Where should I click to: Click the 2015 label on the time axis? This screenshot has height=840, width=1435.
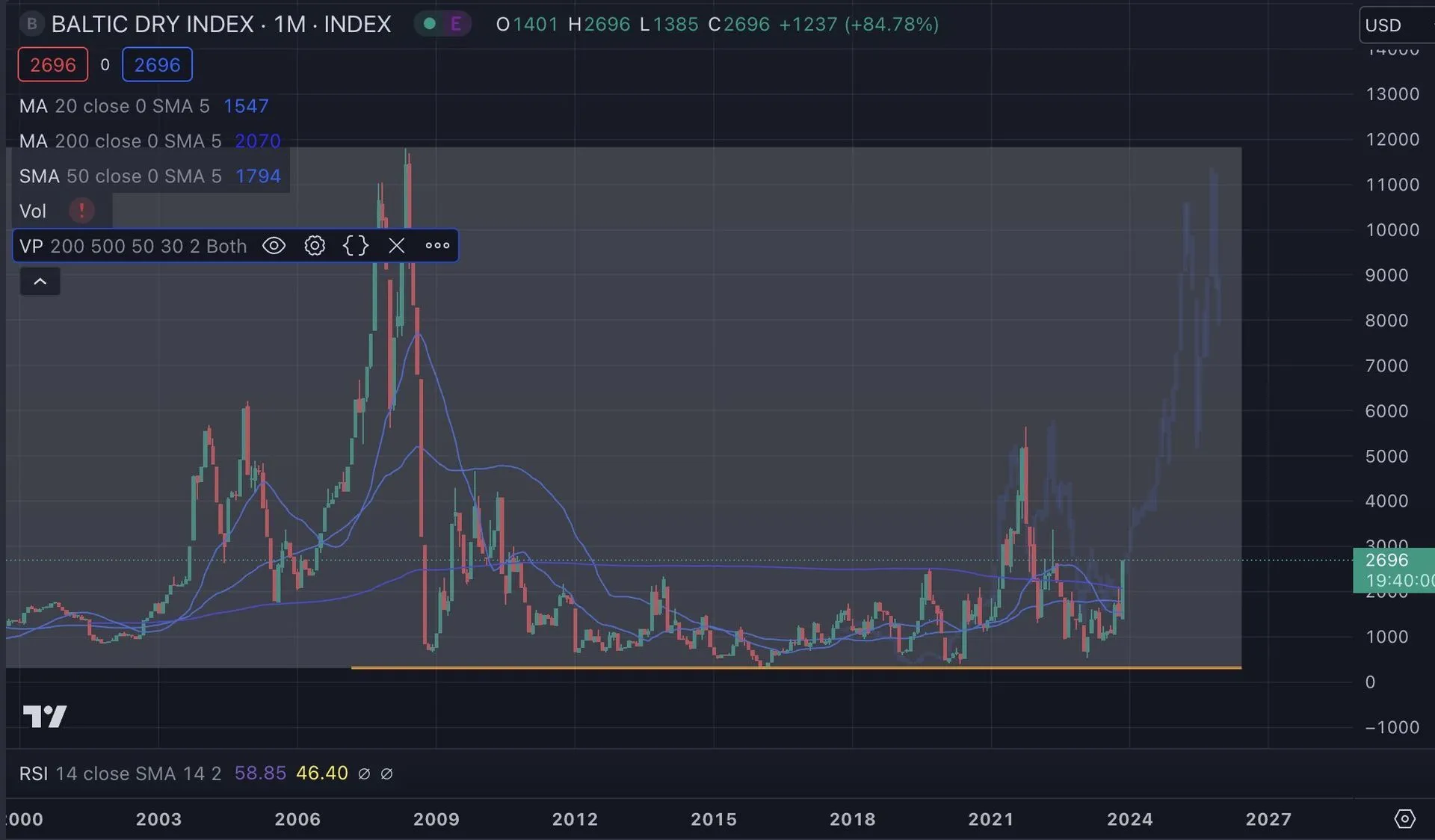coord(714,819)
